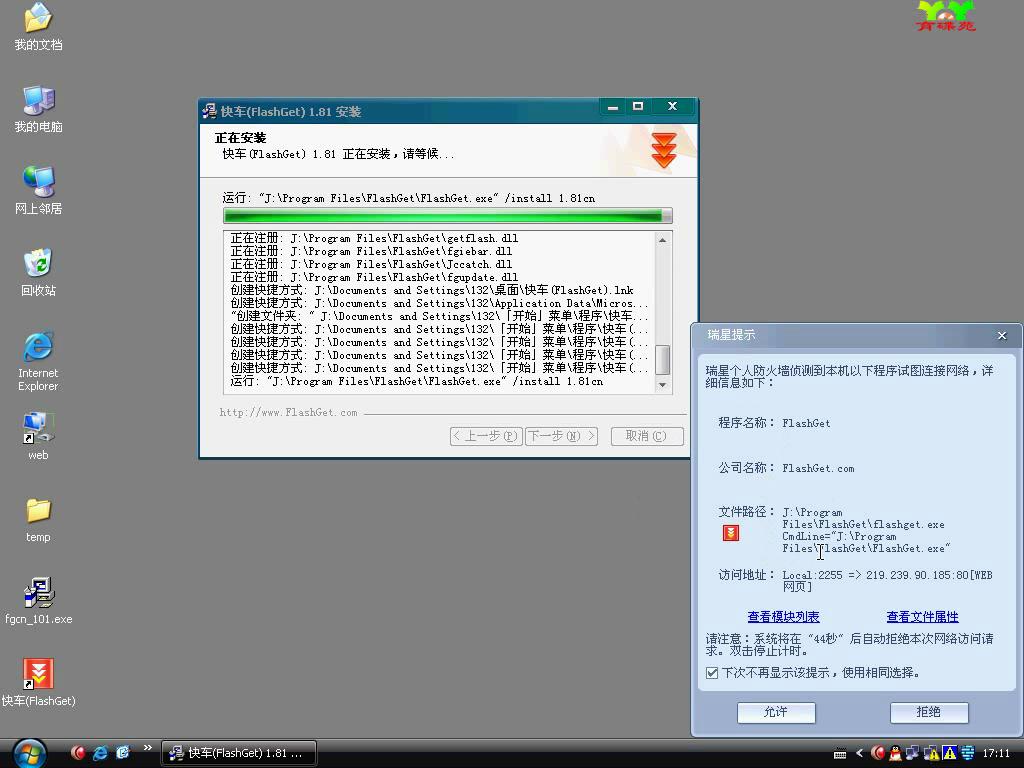Select the Internet Explorer desktop icon
Image resolution: width=1024 pixels, height=768 pixels.
coord(38,361)
